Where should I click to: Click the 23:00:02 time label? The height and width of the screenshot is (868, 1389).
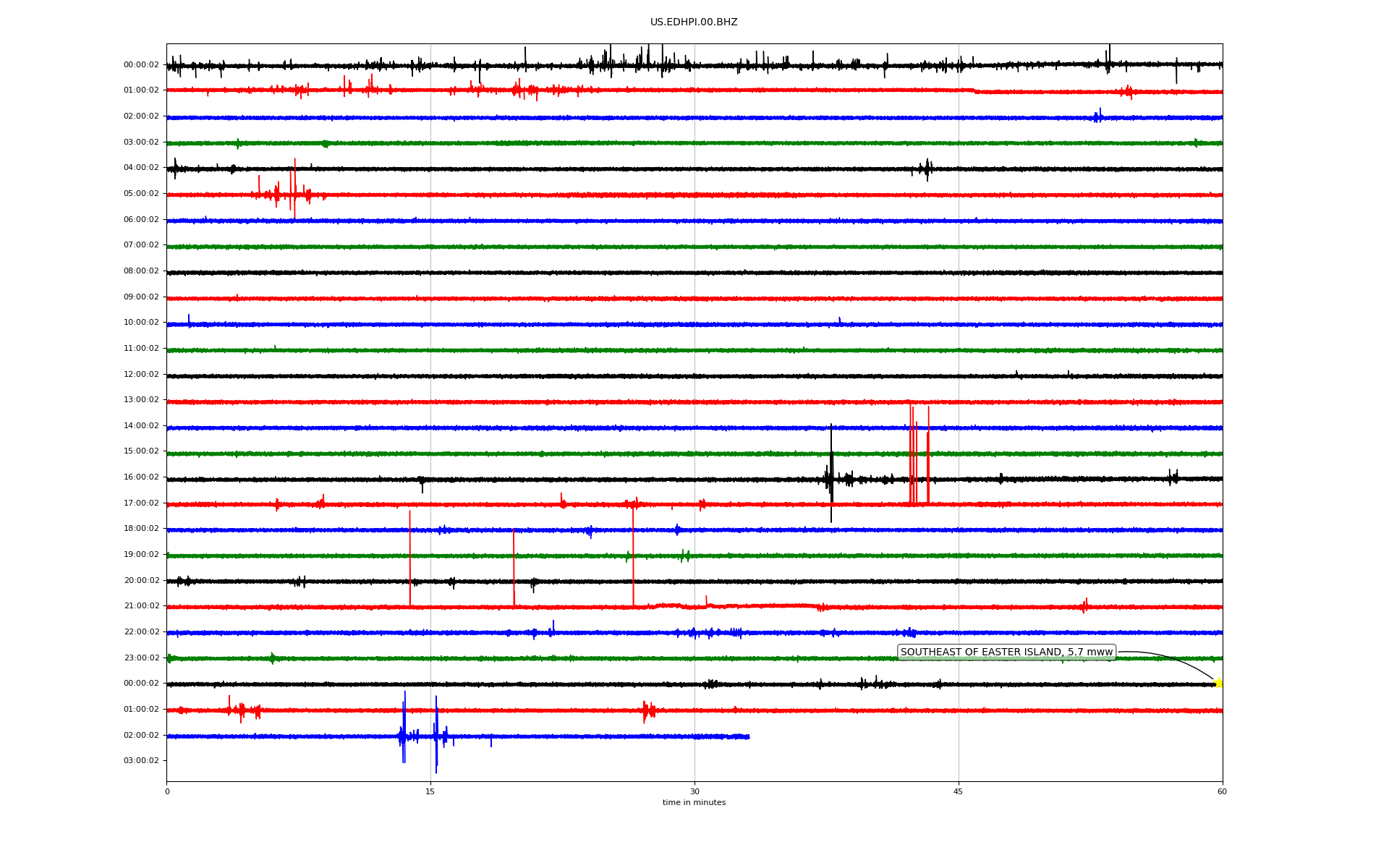pyautogui.click(x=141, y=658)
